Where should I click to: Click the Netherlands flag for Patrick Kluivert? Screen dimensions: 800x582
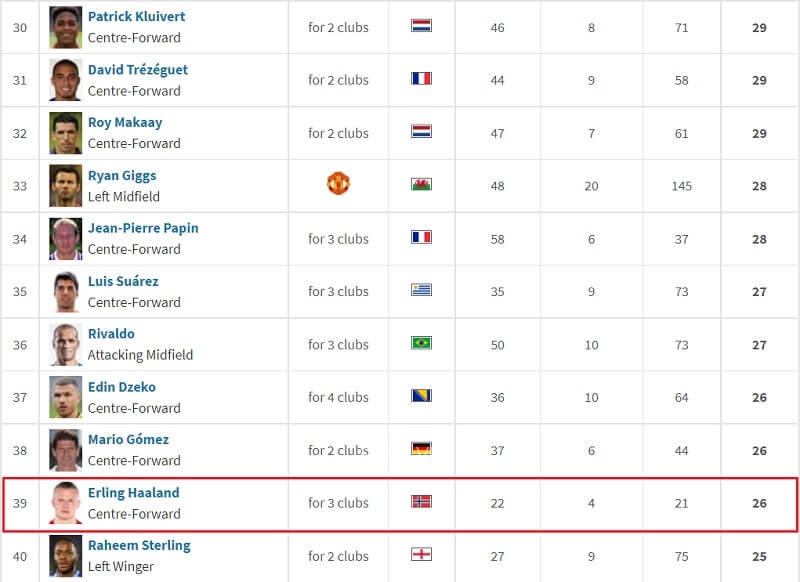point(421,24)
